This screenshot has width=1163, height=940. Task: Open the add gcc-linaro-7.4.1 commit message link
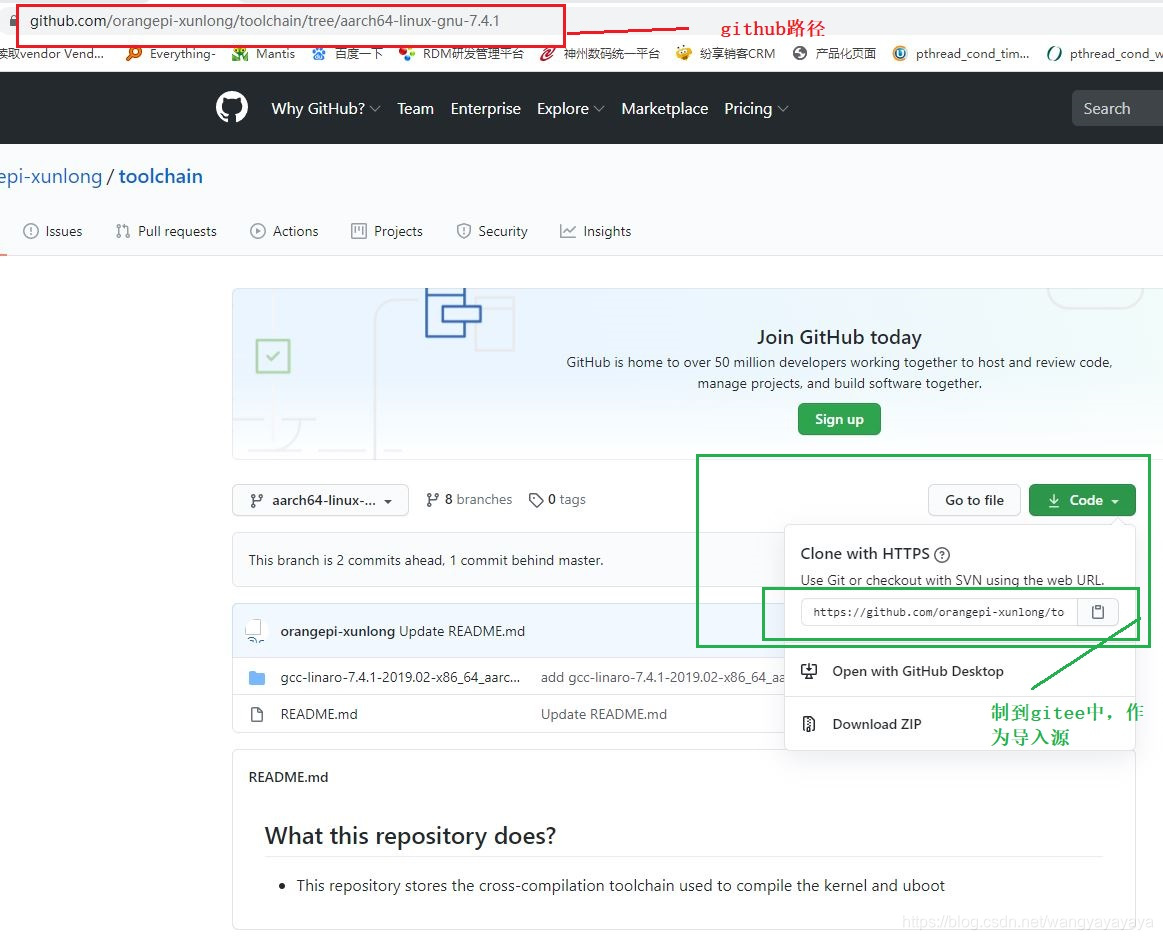click(662, 677)
